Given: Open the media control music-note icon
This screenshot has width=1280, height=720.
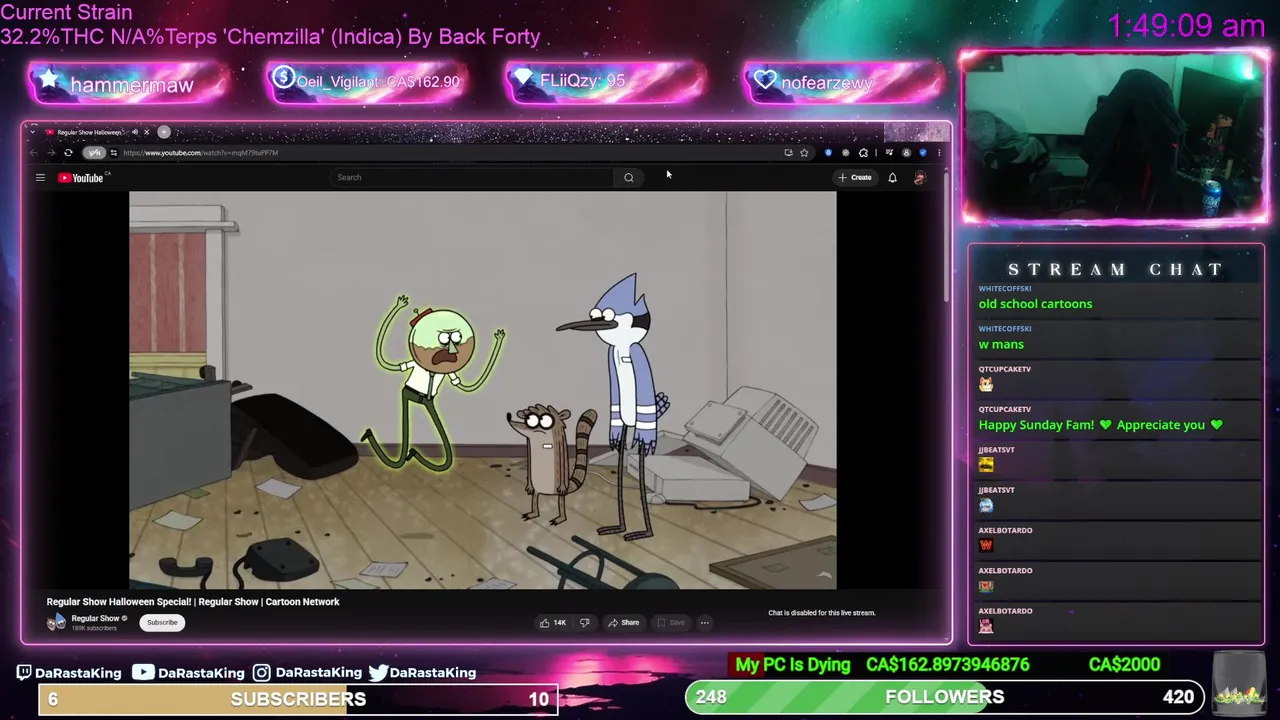Looking at the screenshot, I should pos(888,153).
